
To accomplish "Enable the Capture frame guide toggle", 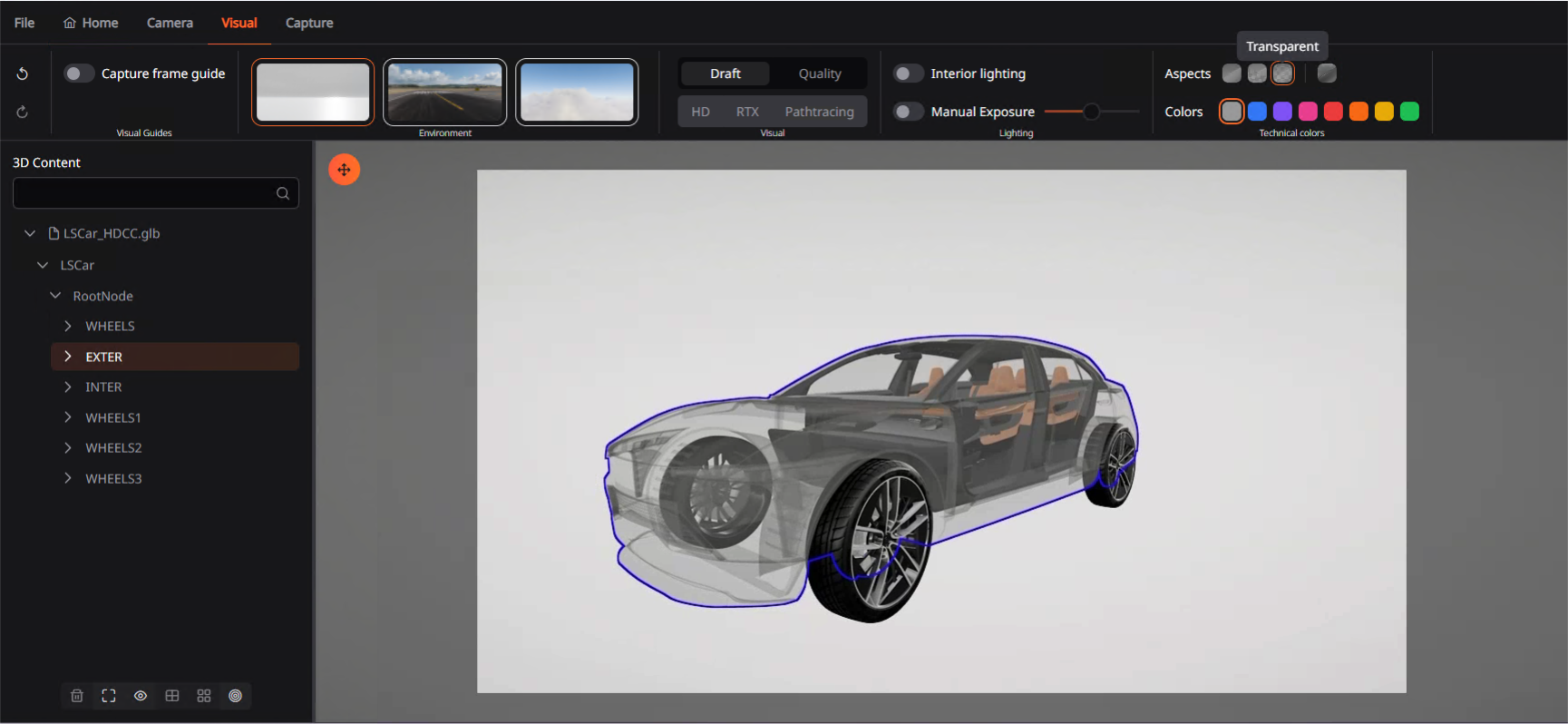I will pos(79,73).
